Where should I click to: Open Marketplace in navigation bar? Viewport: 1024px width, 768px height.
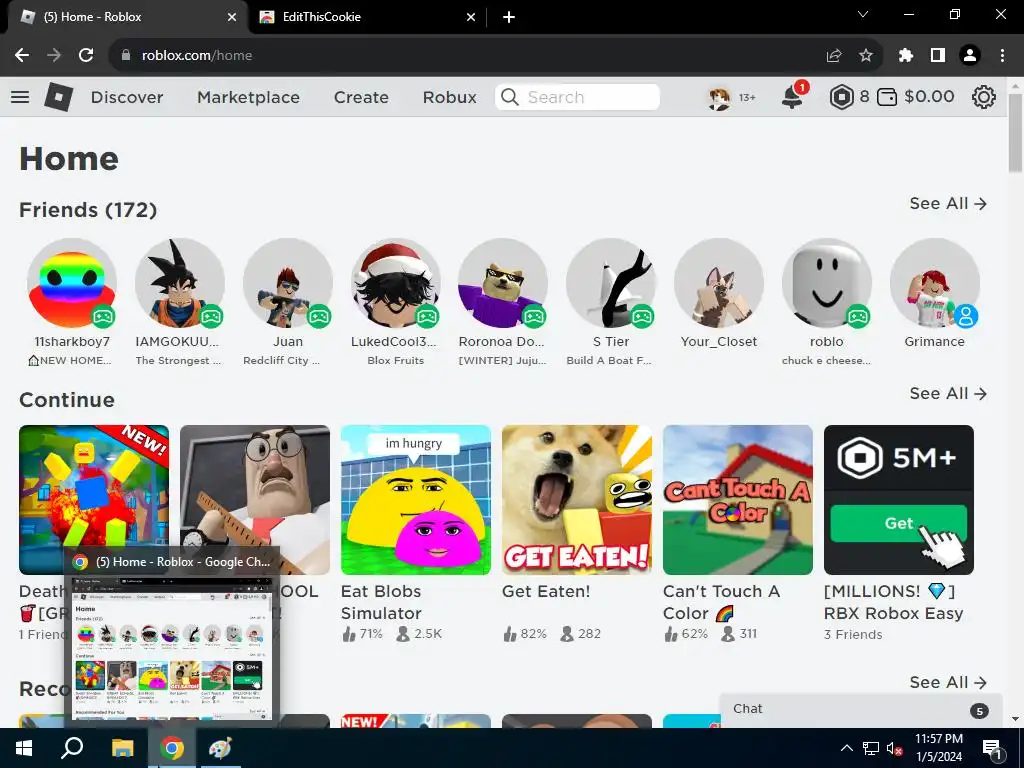point(248,97)
